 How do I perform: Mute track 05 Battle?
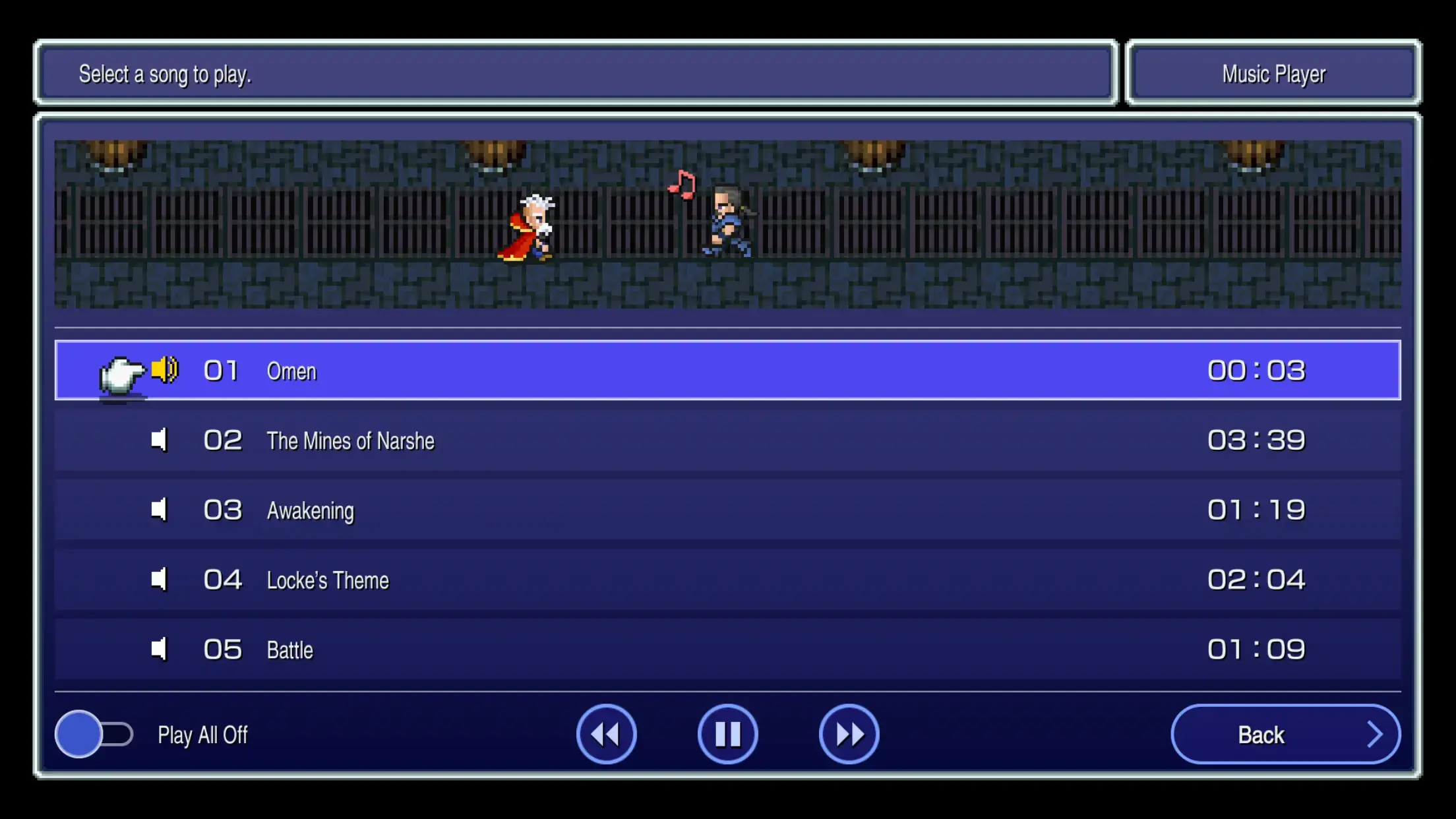pos(160,649)
